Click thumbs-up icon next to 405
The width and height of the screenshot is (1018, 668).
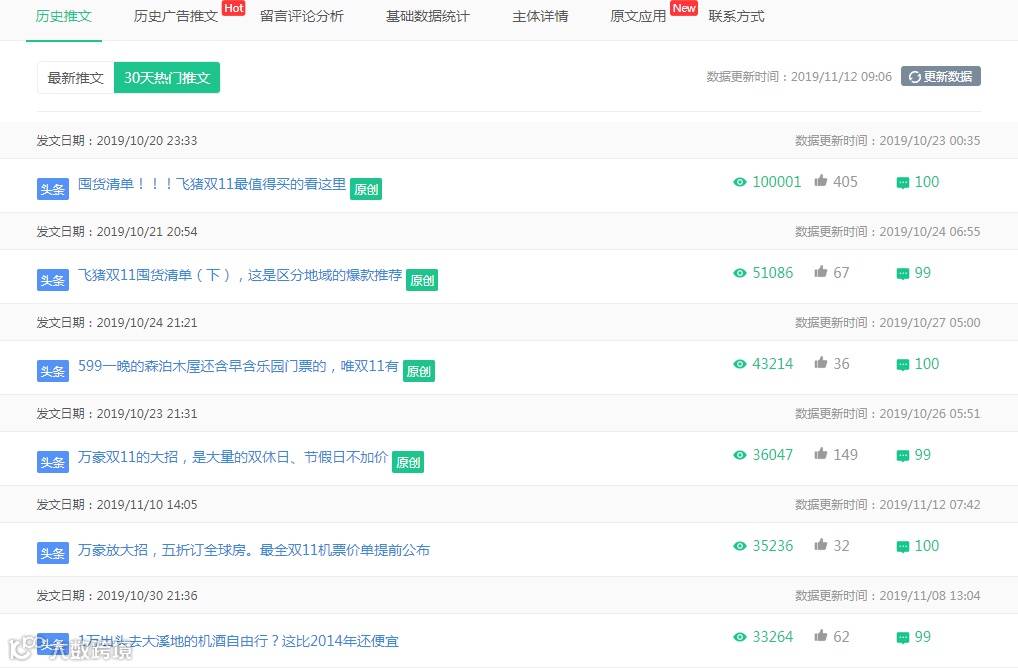[x=821, y=180]
